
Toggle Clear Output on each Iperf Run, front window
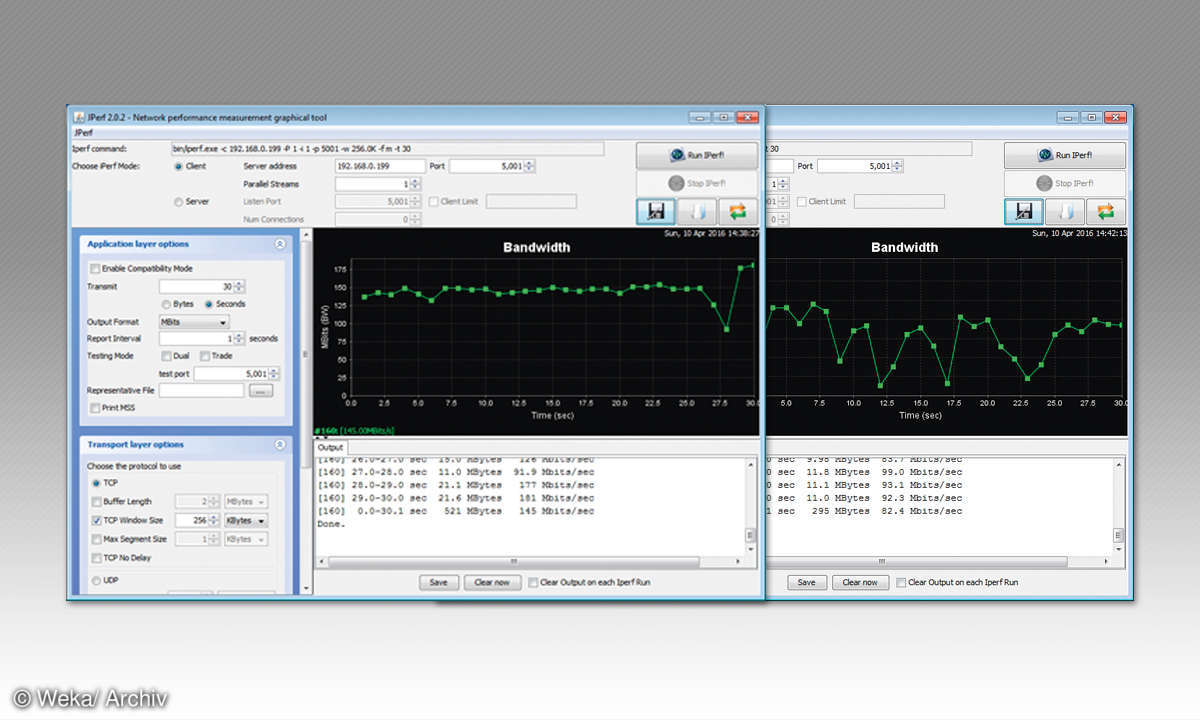tap(533, 582)
